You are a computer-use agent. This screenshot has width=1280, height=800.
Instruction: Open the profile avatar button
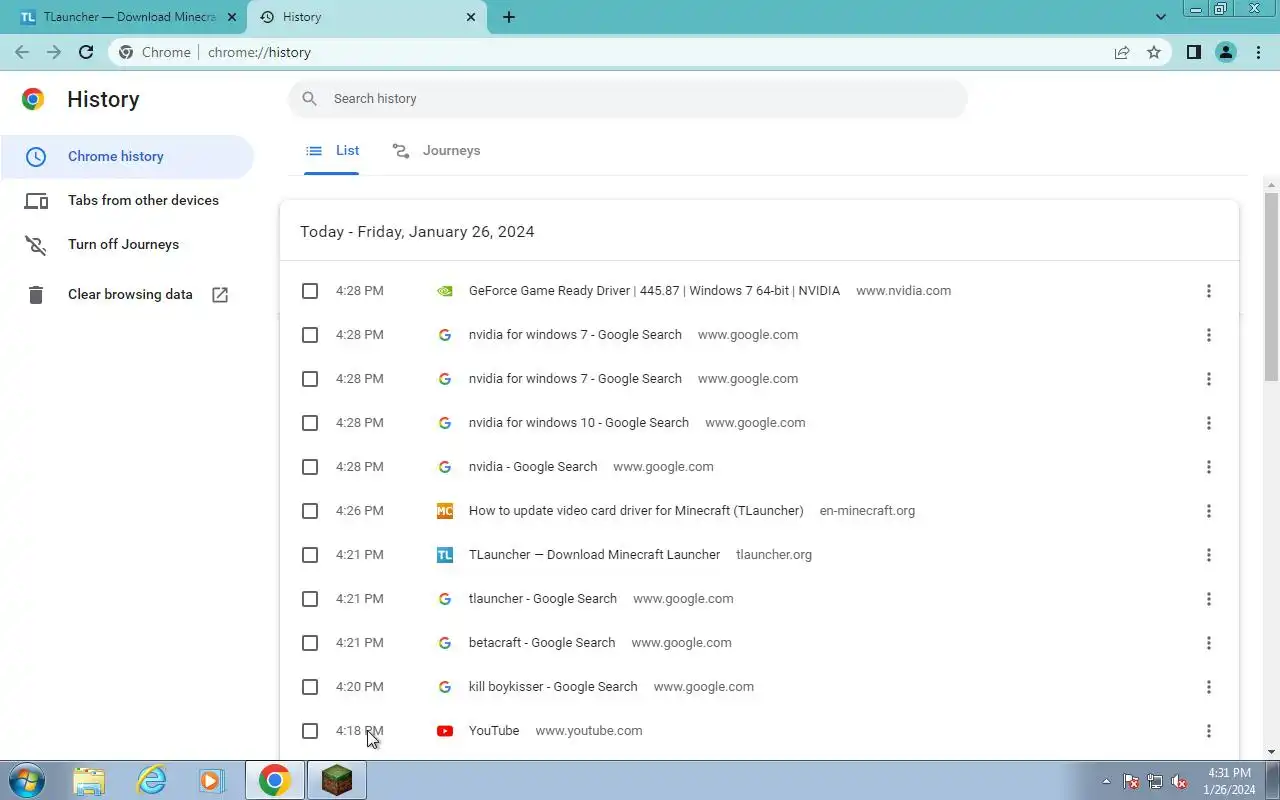coord(1226,52)
